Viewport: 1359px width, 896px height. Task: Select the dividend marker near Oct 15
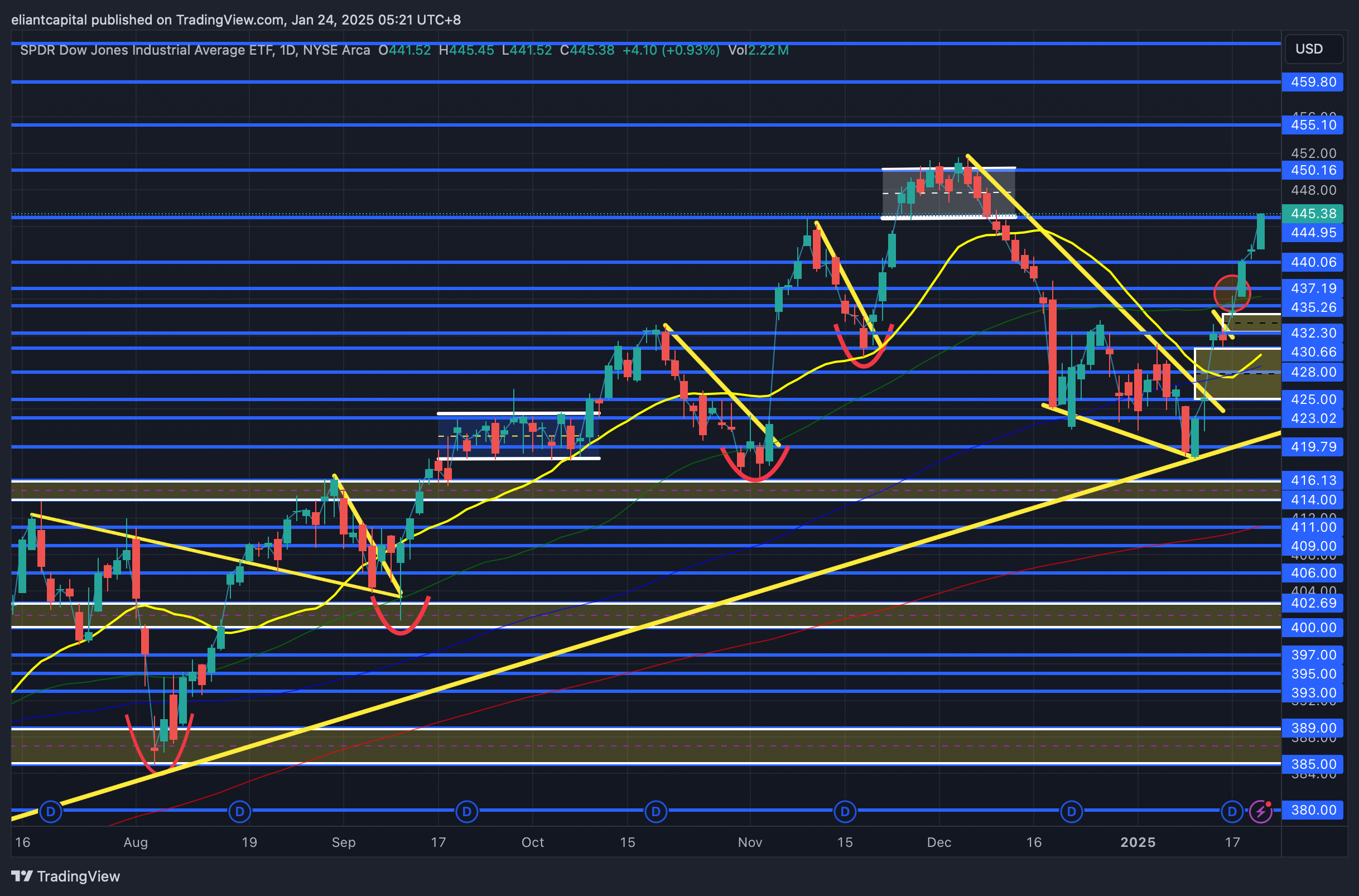pyautogui.click(x=656, y=811)
